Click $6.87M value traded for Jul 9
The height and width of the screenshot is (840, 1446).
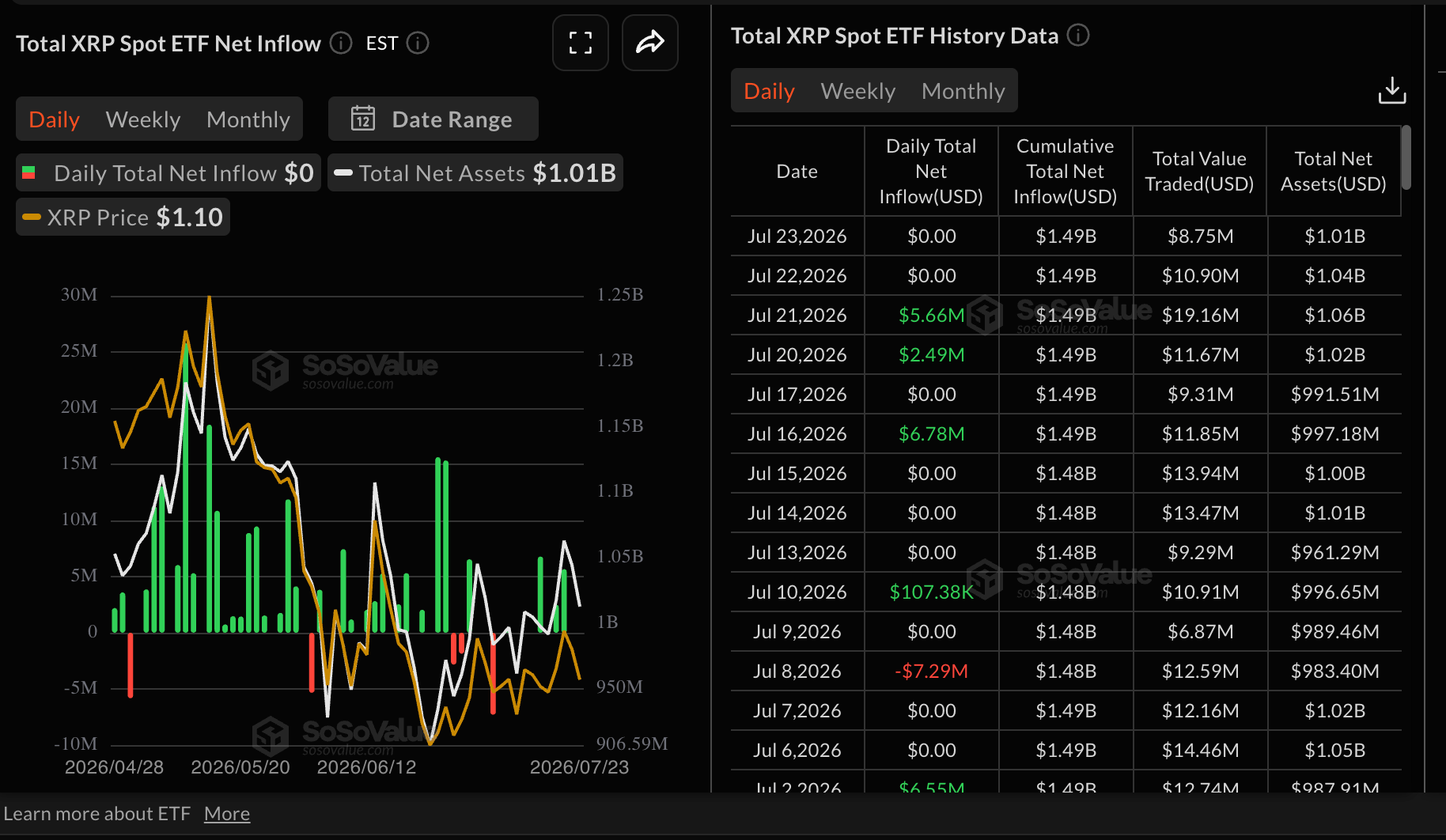tap(1201, 631)
